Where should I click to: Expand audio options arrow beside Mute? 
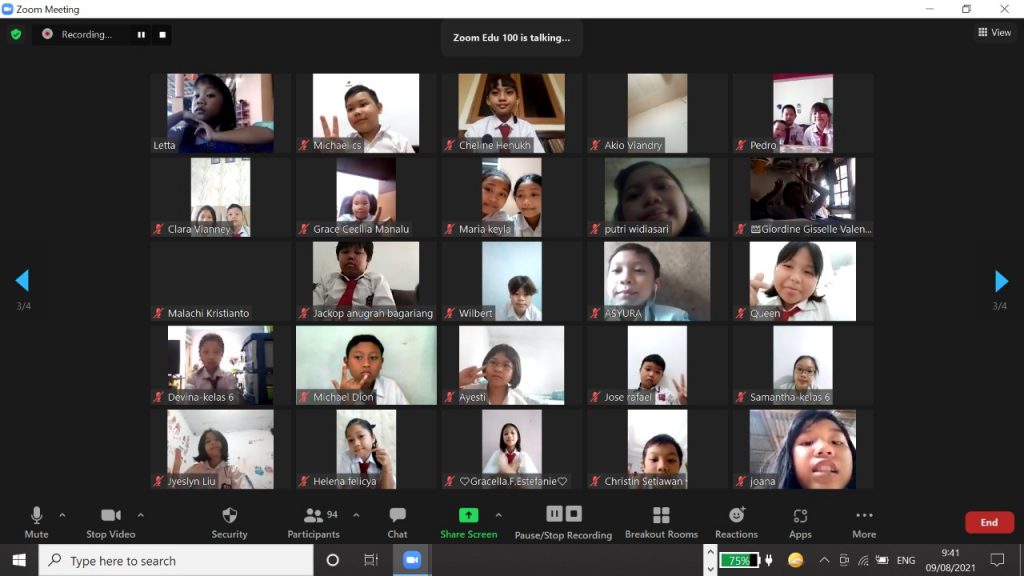point(62,515)
